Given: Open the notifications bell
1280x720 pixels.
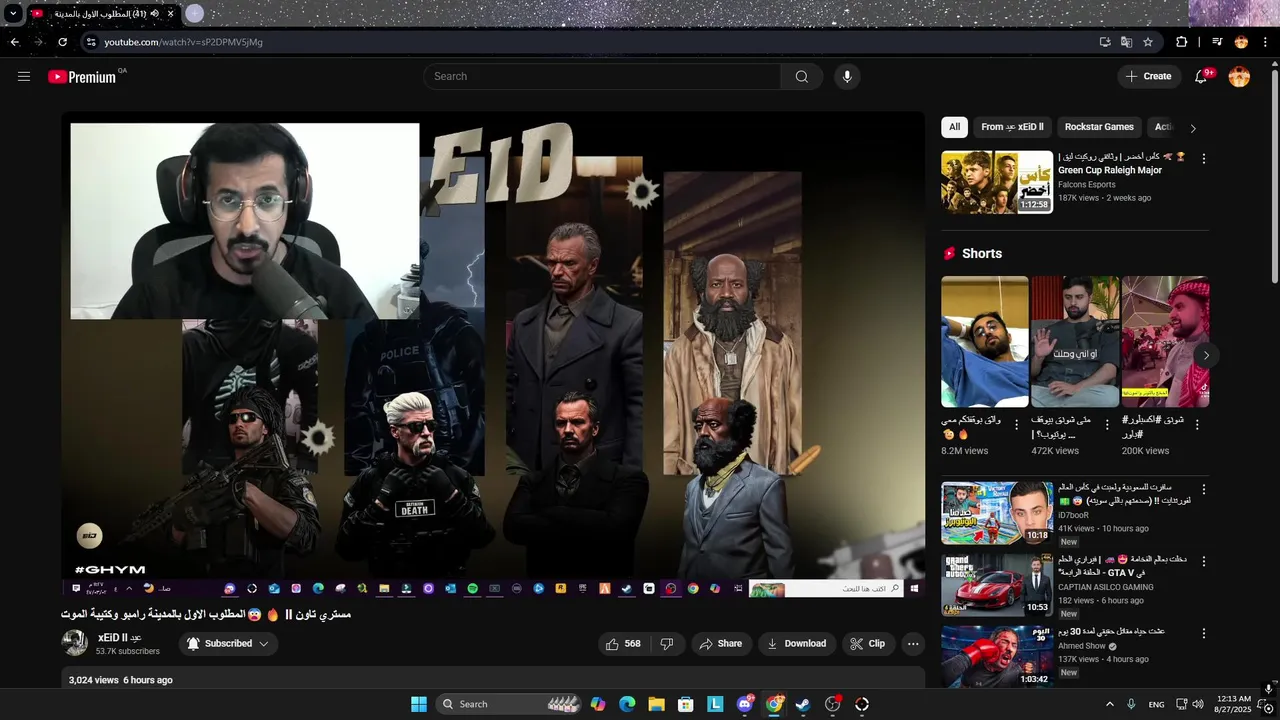Looking at the screenshot, I should point(1201,76).
